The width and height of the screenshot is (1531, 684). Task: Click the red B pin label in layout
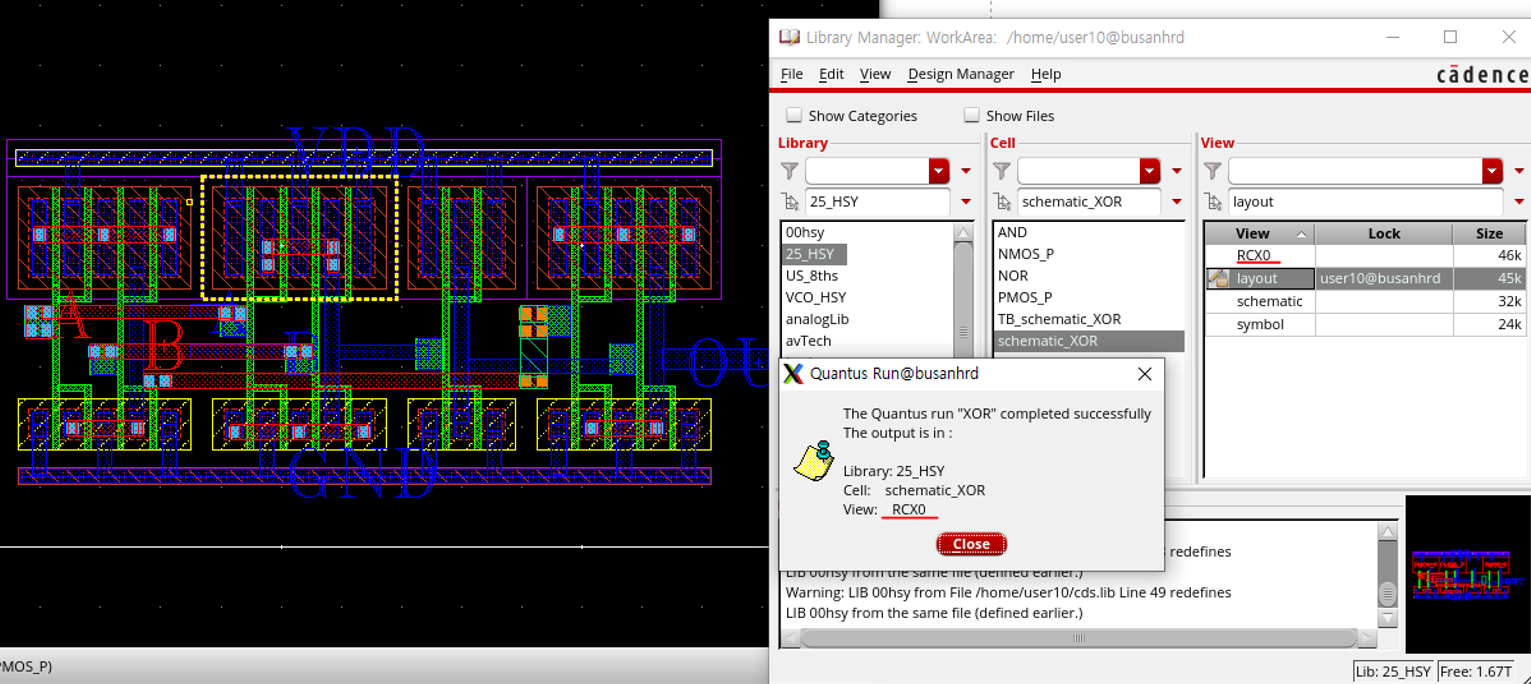pyautogui.click(x=164, y=348)
